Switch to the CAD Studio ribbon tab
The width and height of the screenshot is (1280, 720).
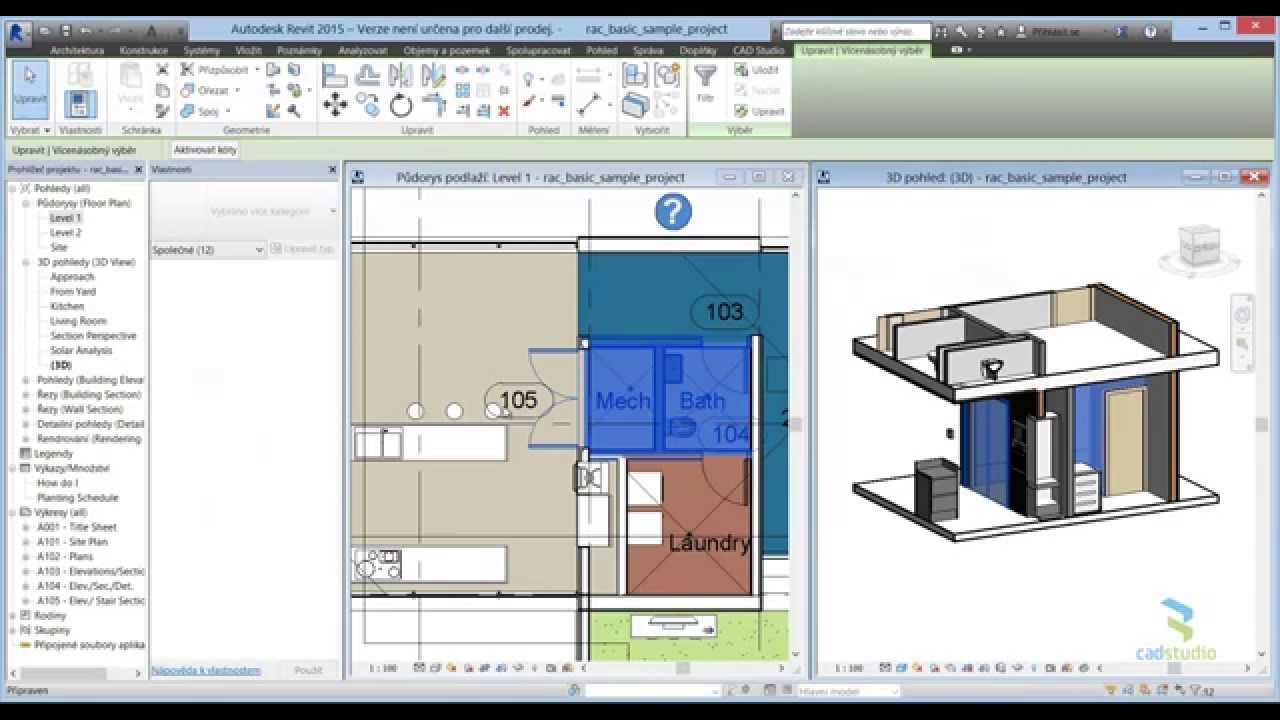[x=758, y=50]
